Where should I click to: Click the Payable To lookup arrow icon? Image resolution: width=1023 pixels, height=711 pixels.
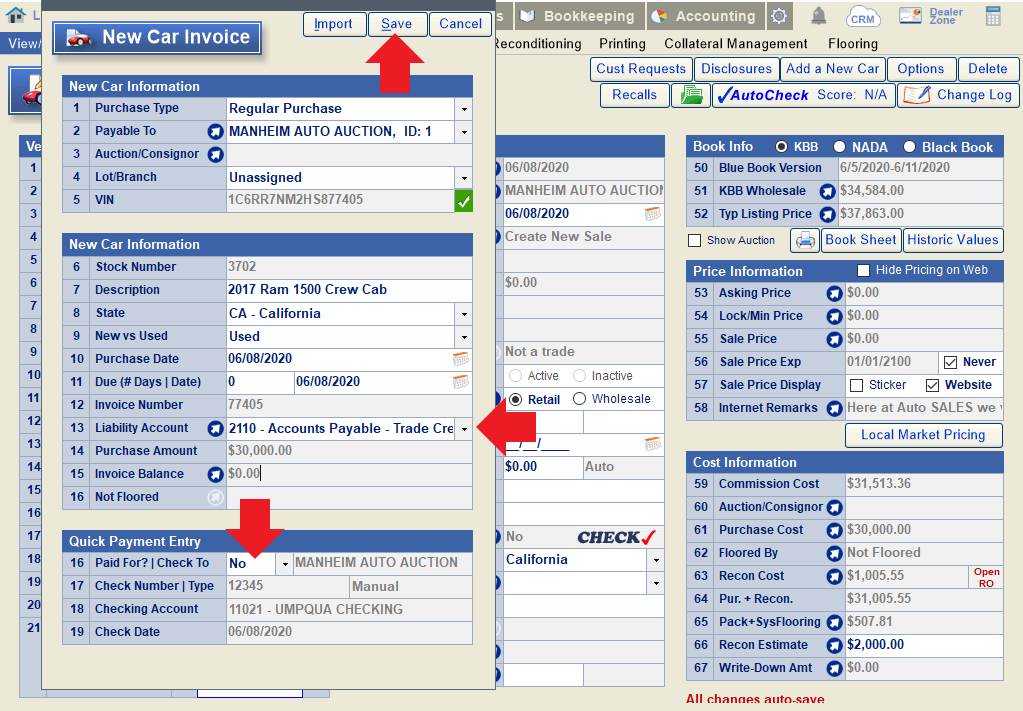click(x=215, y=132)
